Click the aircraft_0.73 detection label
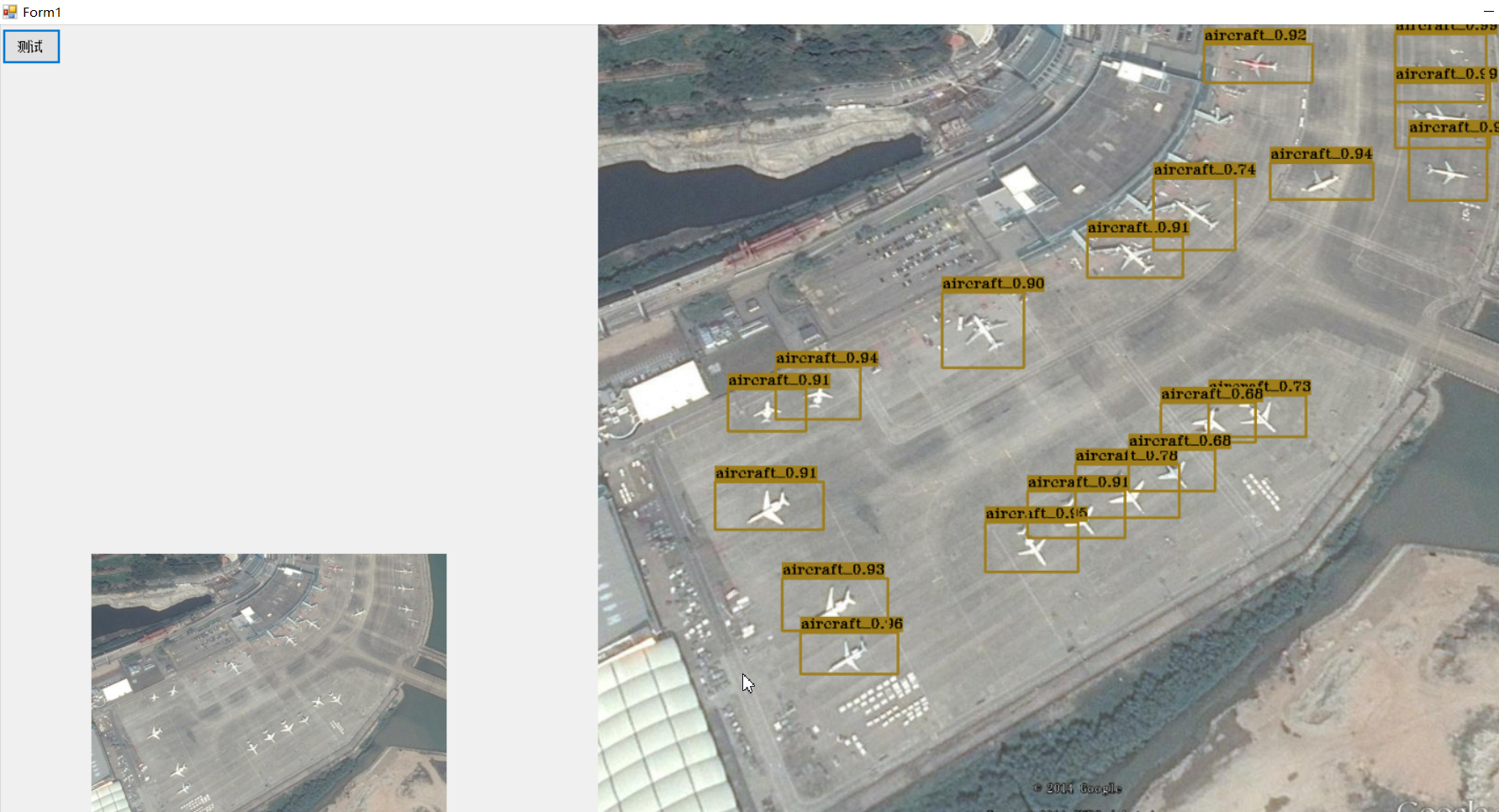 pos(1259,387)
